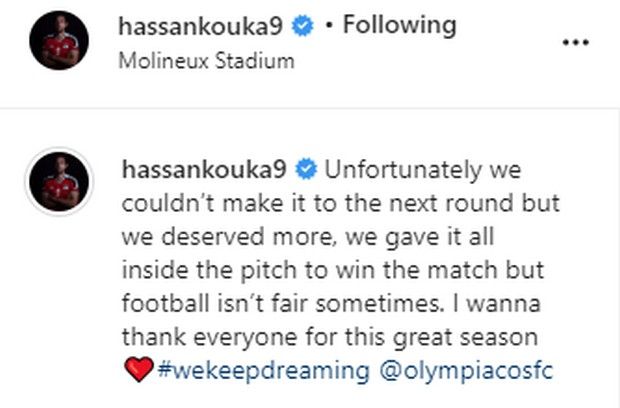Click the verified badge next to caption username

(307, 167)
